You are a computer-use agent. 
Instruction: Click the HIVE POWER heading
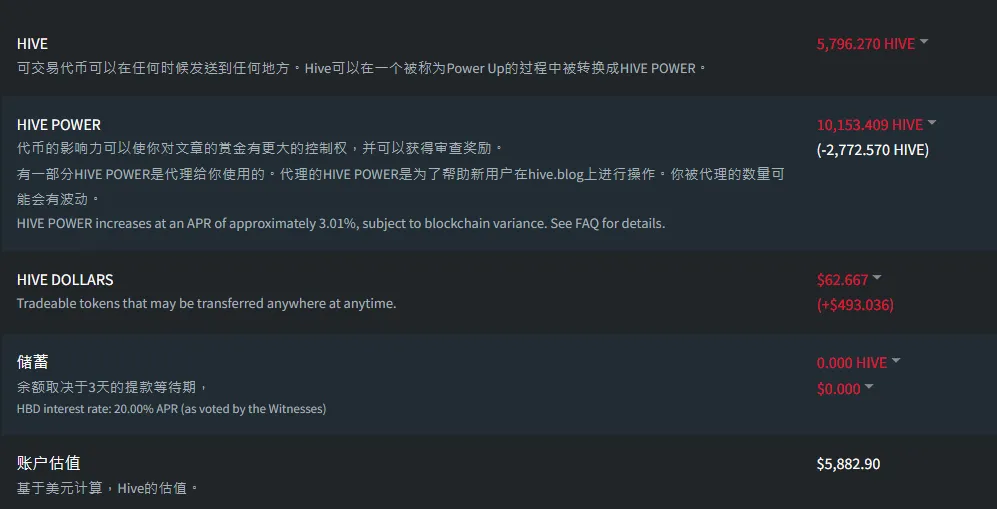(x=59, y=125)
